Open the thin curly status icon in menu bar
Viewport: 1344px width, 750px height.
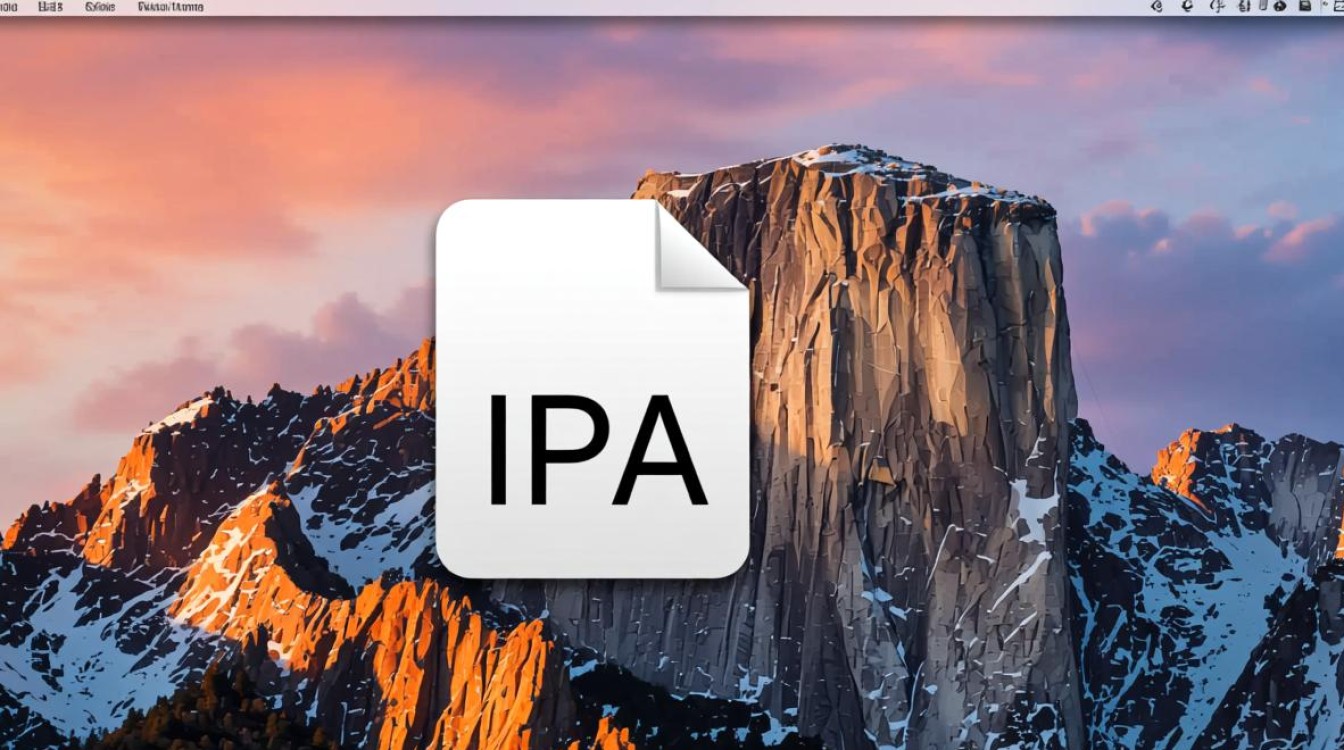[x=1217, y=6]
